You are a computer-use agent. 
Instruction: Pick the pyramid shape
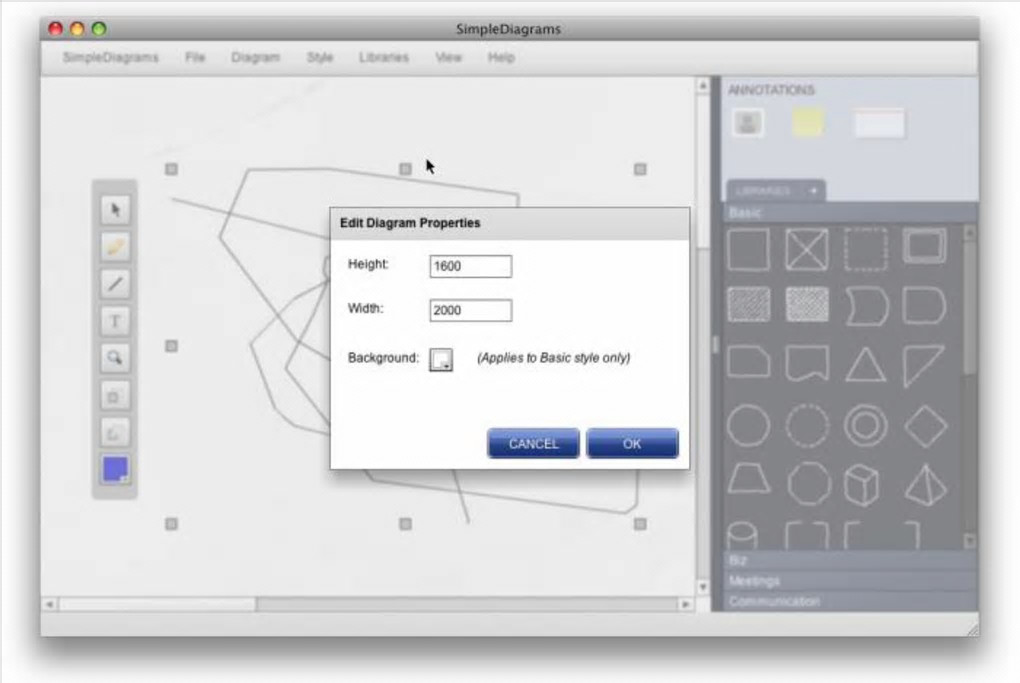pos(925,485)
